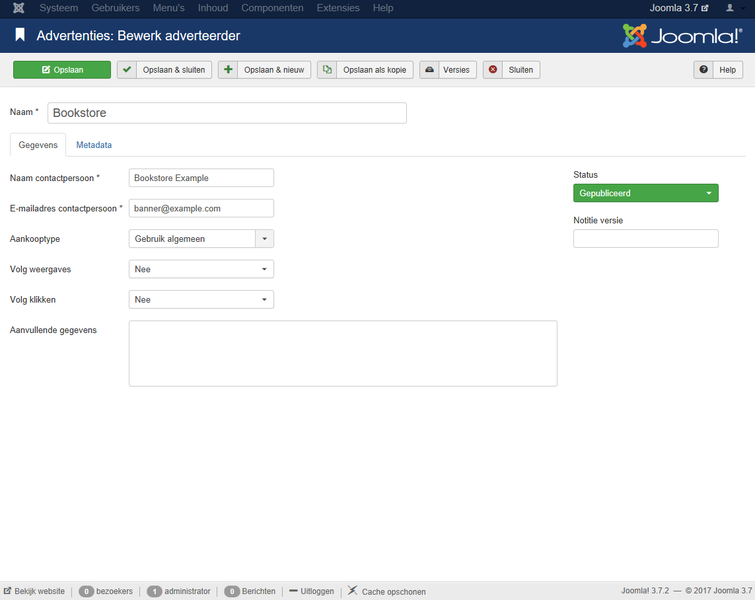Click the Bekijk website external-link icon

pyautogui.click(x=7, y=590)
